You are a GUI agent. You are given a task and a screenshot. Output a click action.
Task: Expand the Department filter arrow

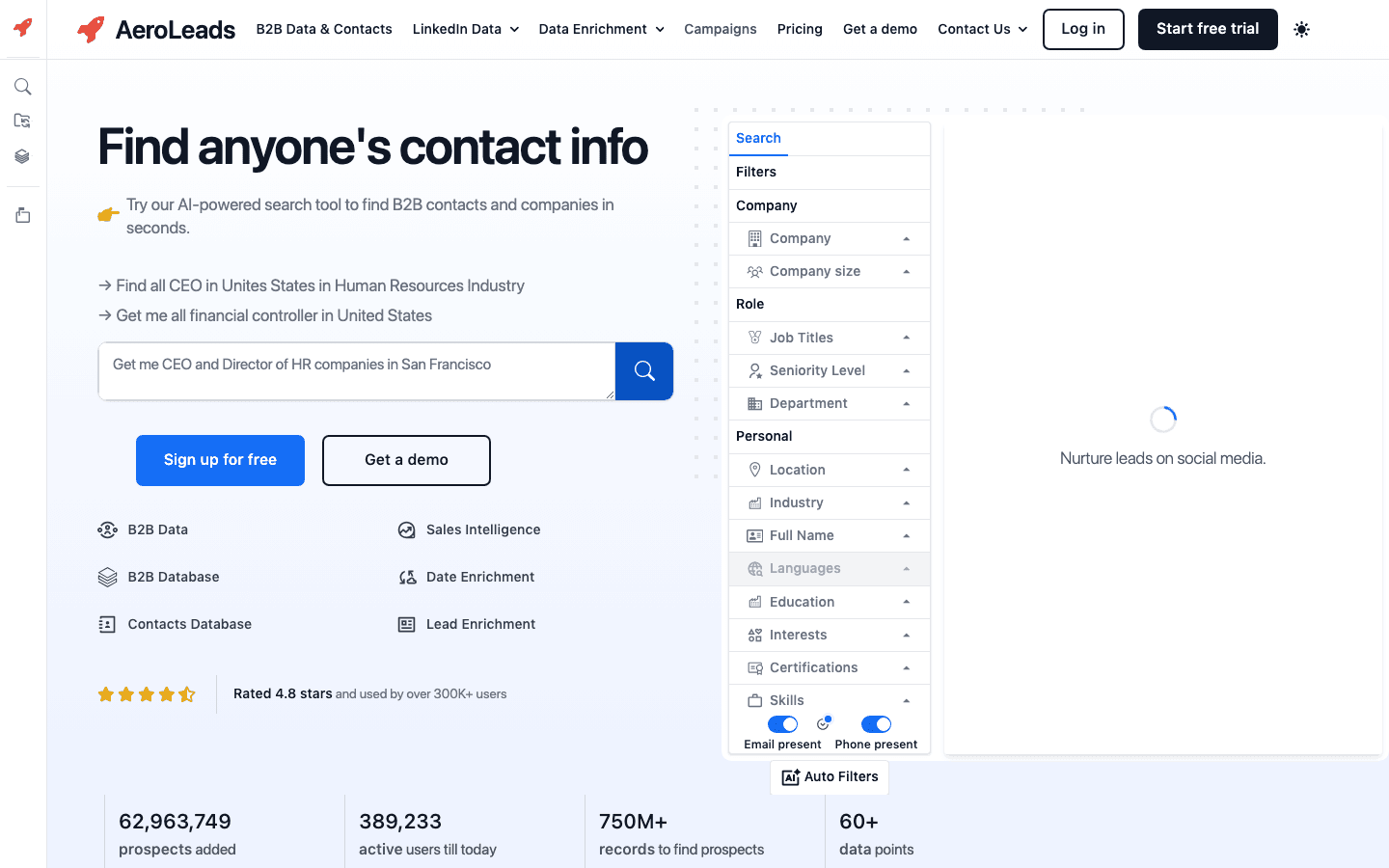(907, 404)
